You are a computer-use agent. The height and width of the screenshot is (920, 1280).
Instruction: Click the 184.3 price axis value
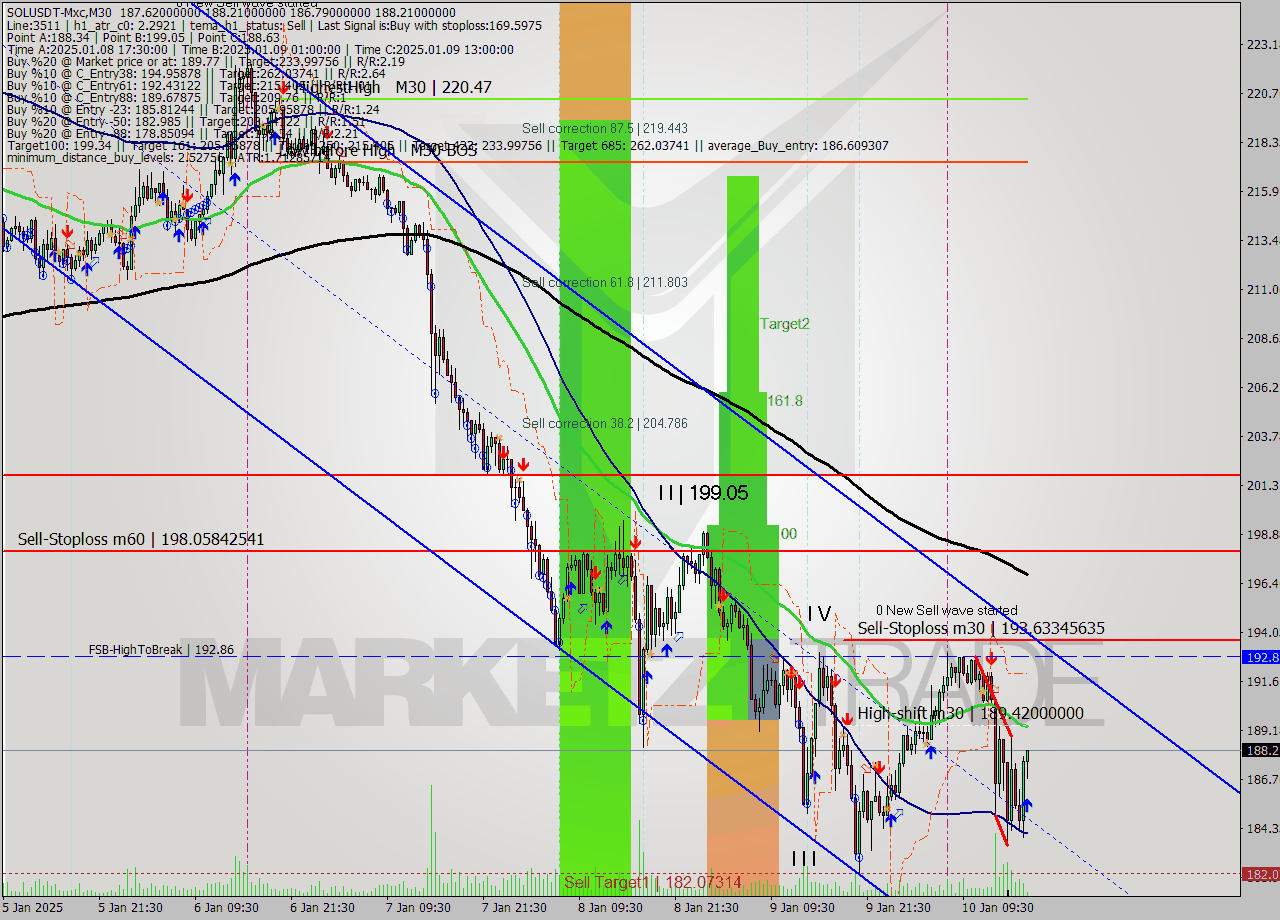coord(1261,828)
